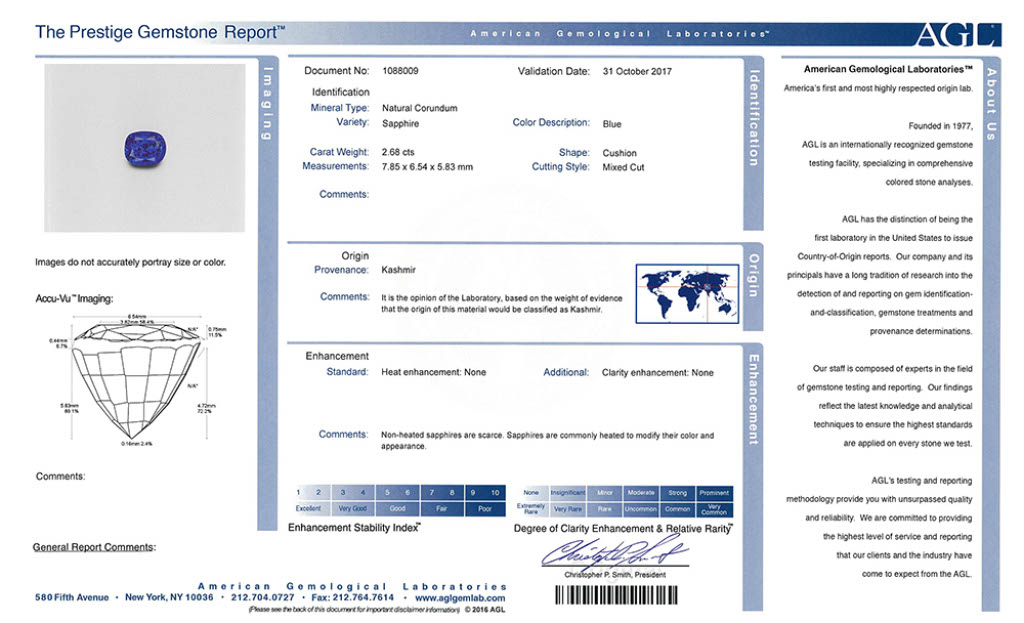1024x623 pixels.
Task: Click the "Validation Date:" field label
Action: 554,71
